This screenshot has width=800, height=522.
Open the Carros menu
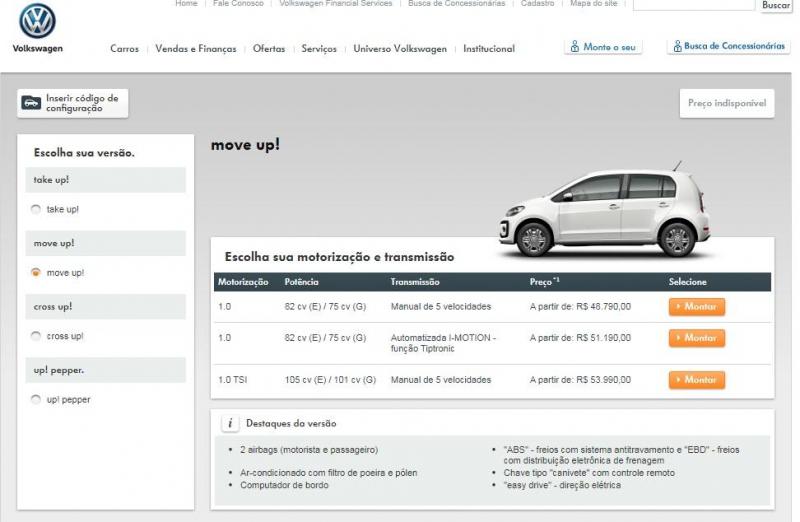click(124, 48)
